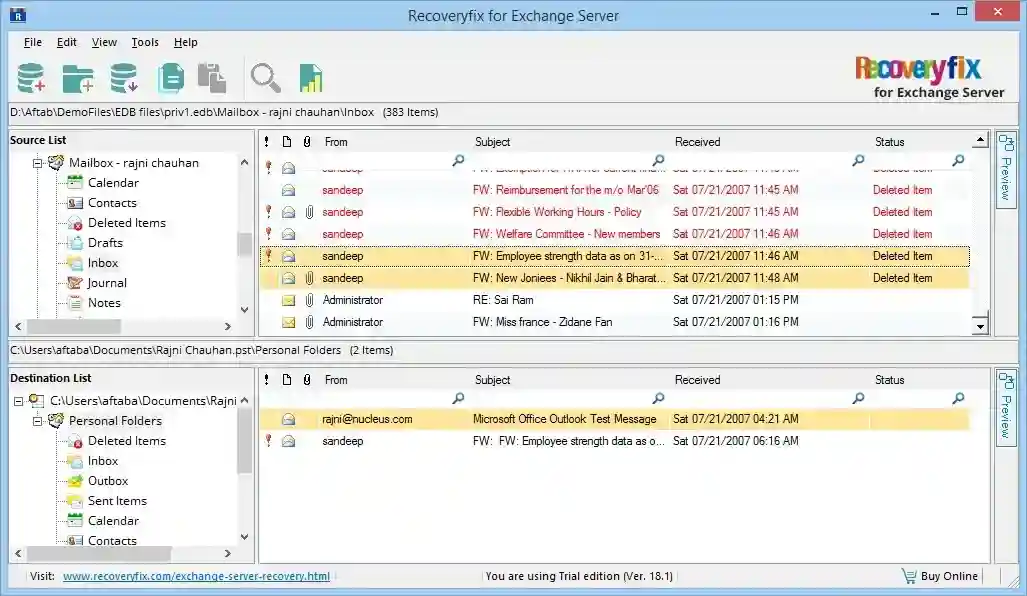Click right arrow of Destination List horizontal scrollbar
The image size is (1027, 596).
click(227, 553)
